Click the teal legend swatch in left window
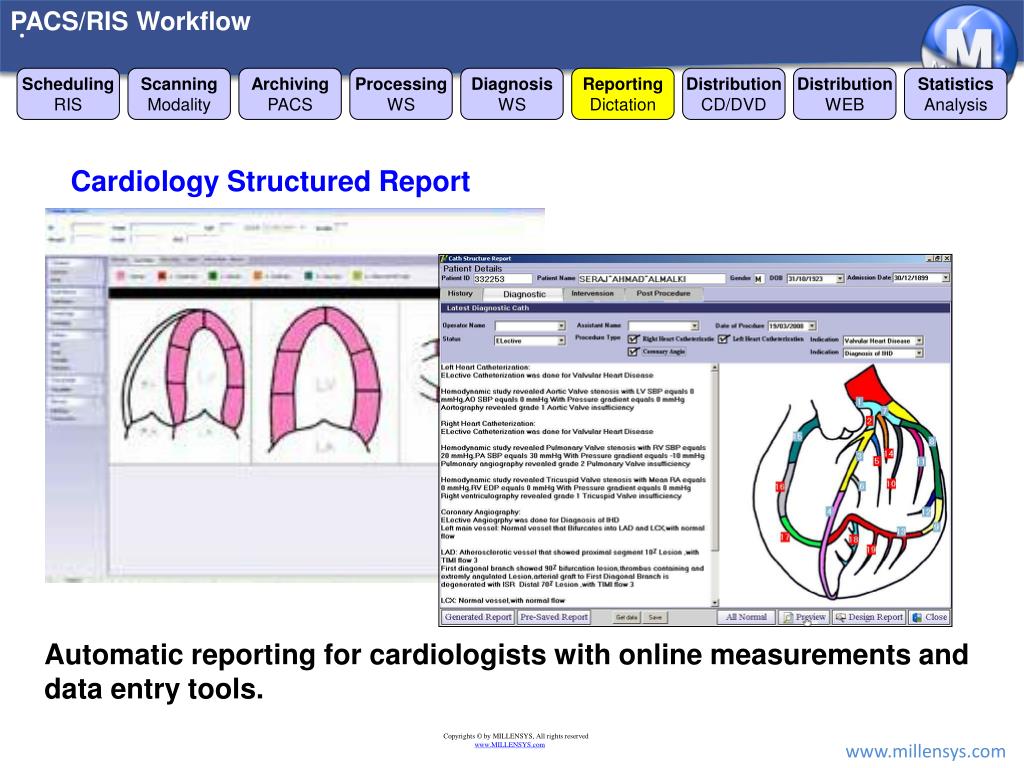Screen dimensions: 1024x768 tap(308, 276)
